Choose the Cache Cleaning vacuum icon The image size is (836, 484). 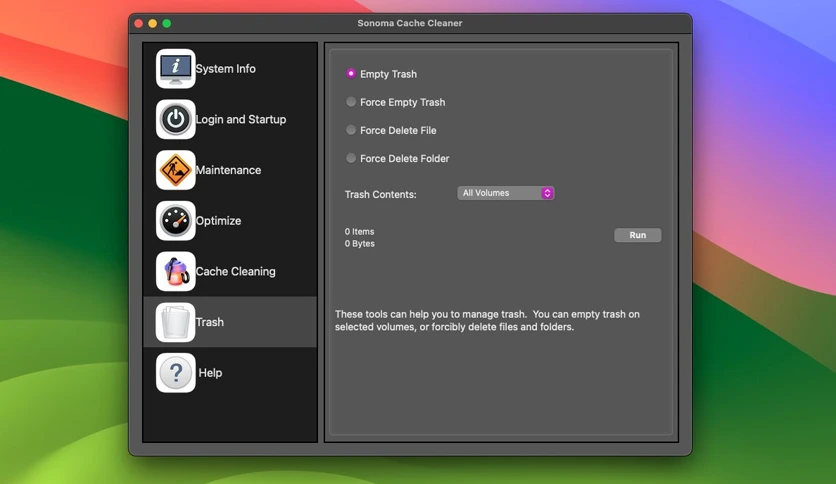point(175,271)
